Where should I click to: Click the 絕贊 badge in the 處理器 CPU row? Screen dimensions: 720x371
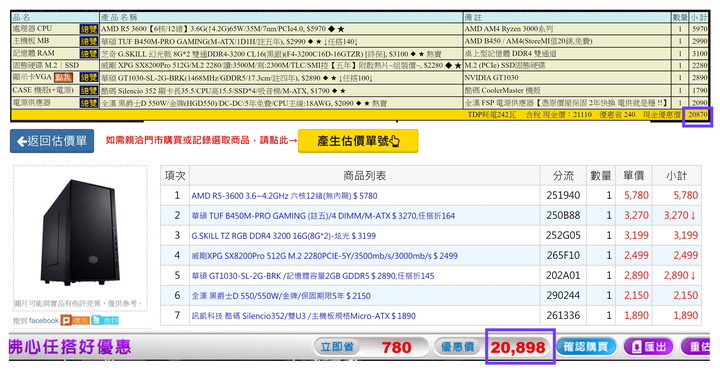click(89, 29)
